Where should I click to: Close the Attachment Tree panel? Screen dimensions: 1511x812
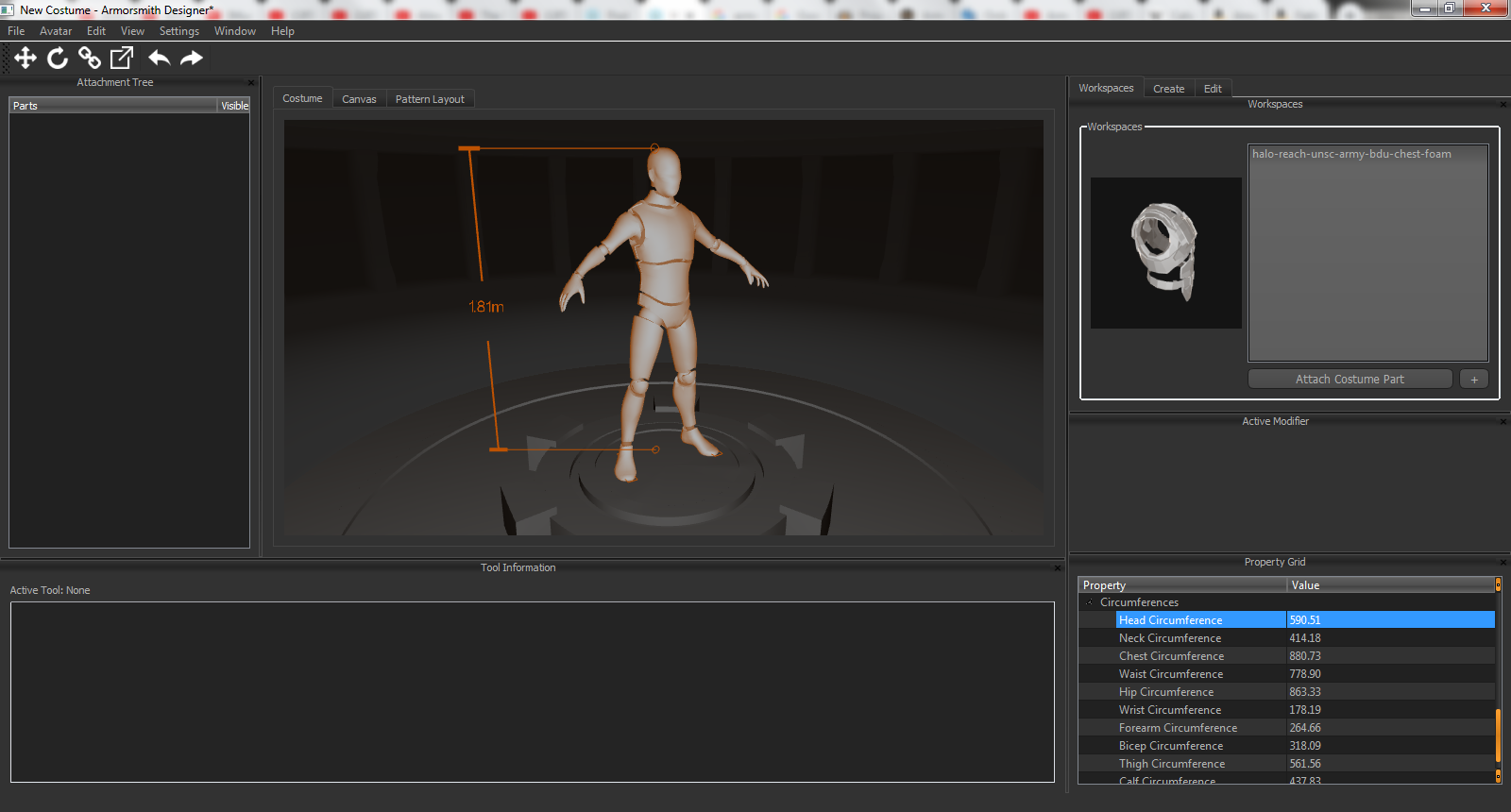[x=251, y=83]
